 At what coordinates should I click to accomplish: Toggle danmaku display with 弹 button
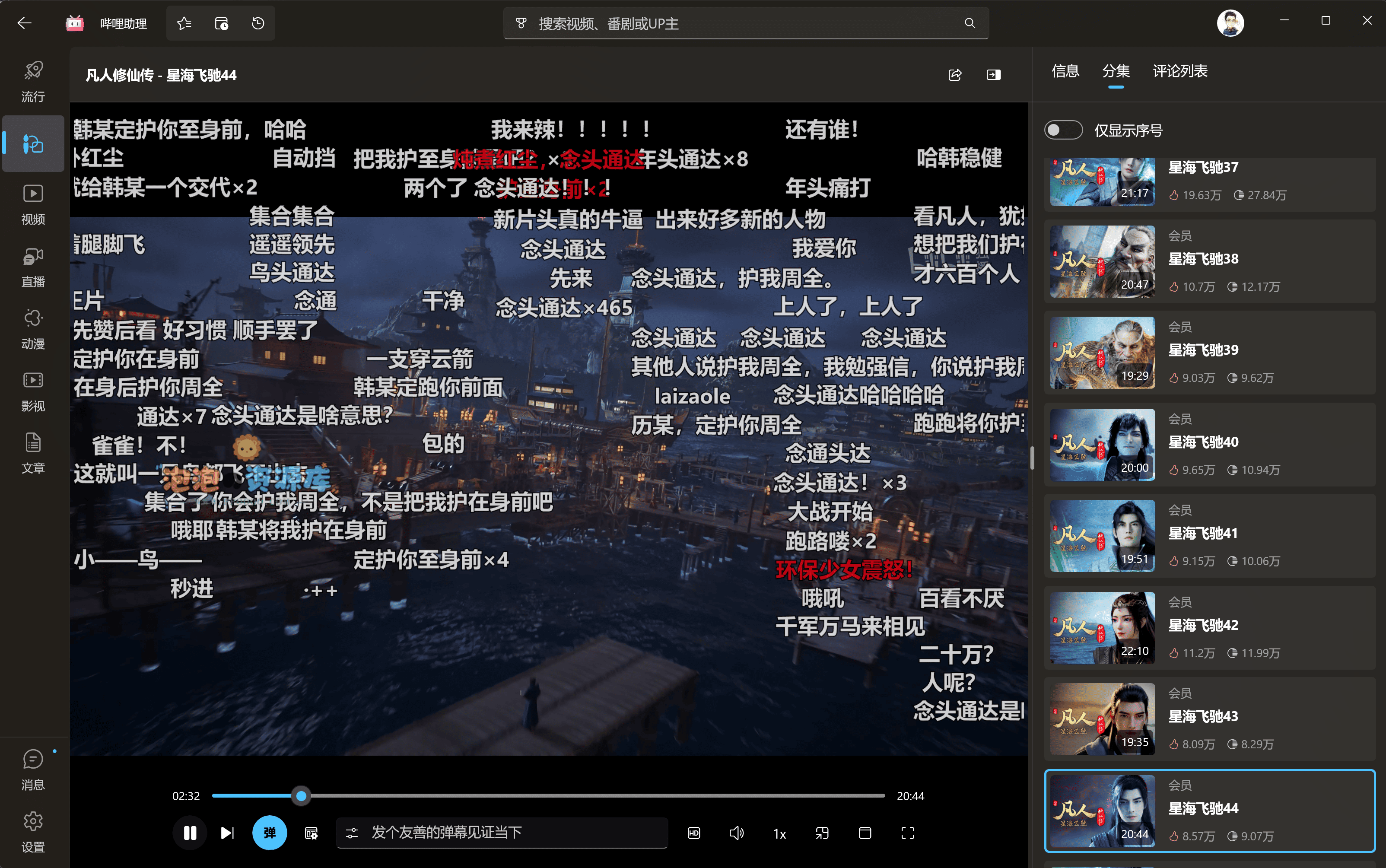(269, 833)
